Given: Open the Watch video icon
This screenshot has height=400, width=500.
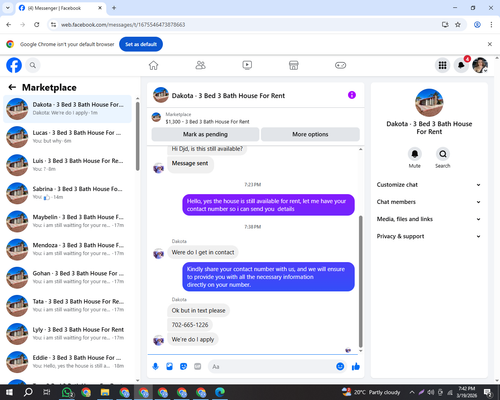Looking at the screenshot, I should [247, 65].
